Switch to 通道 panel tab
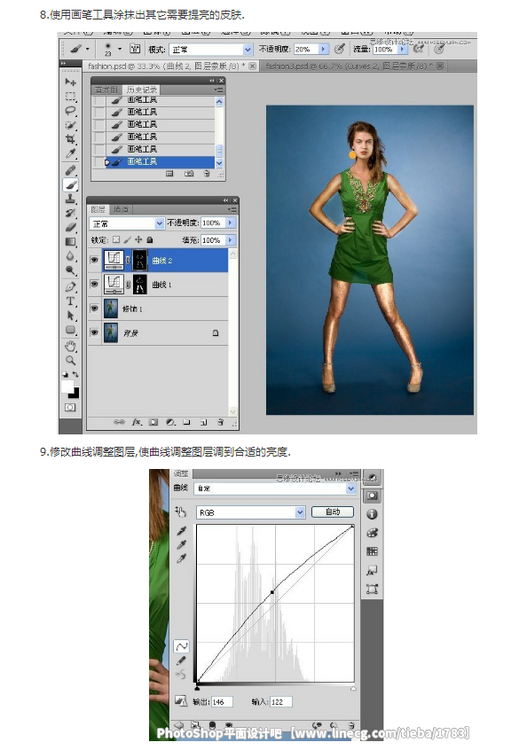The height and width of the screenshot is (750, 519). [x=120, y=210]
